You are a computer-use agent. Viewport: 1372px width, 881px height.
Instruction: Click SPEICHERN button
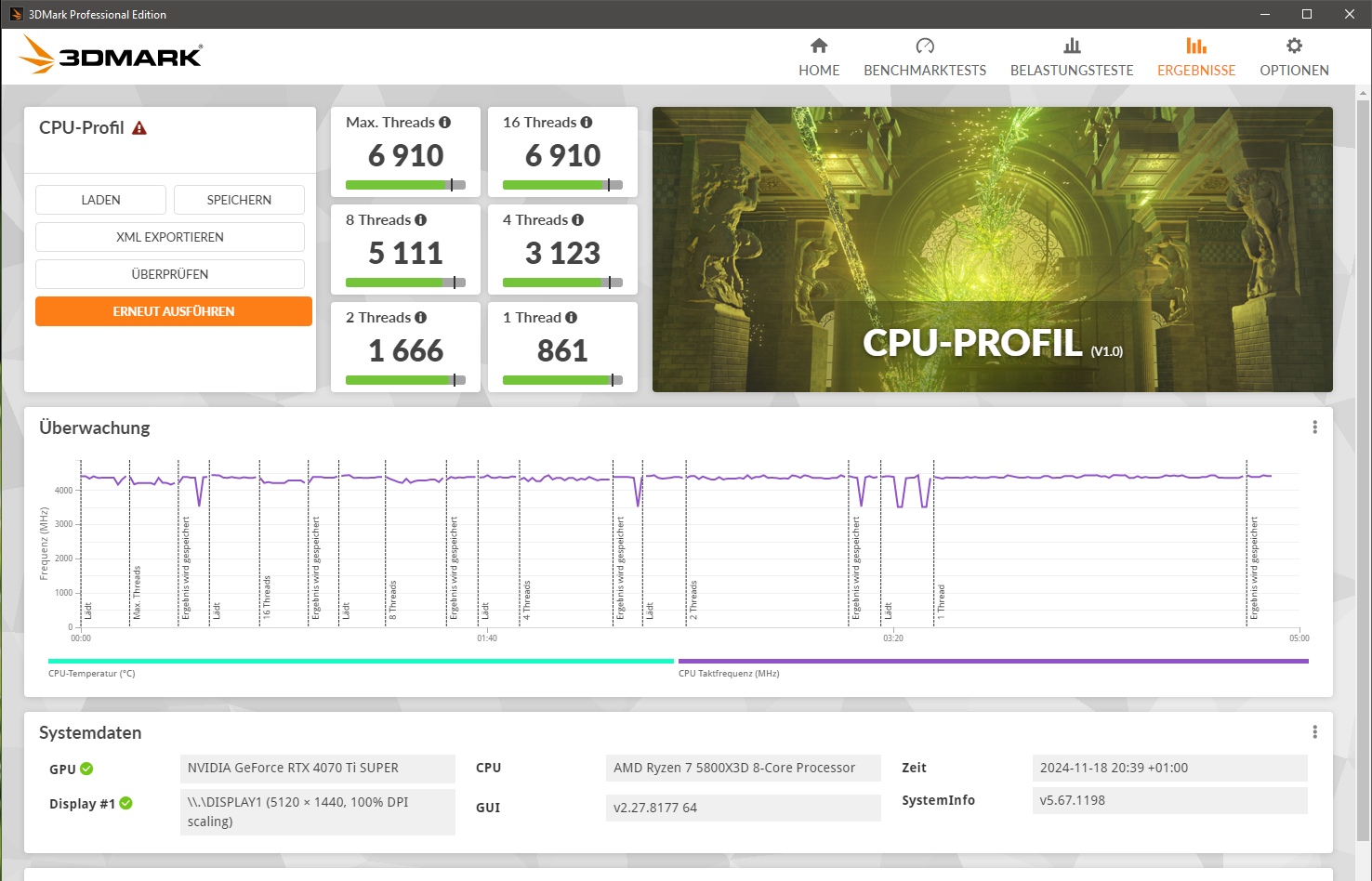[239, 200]
